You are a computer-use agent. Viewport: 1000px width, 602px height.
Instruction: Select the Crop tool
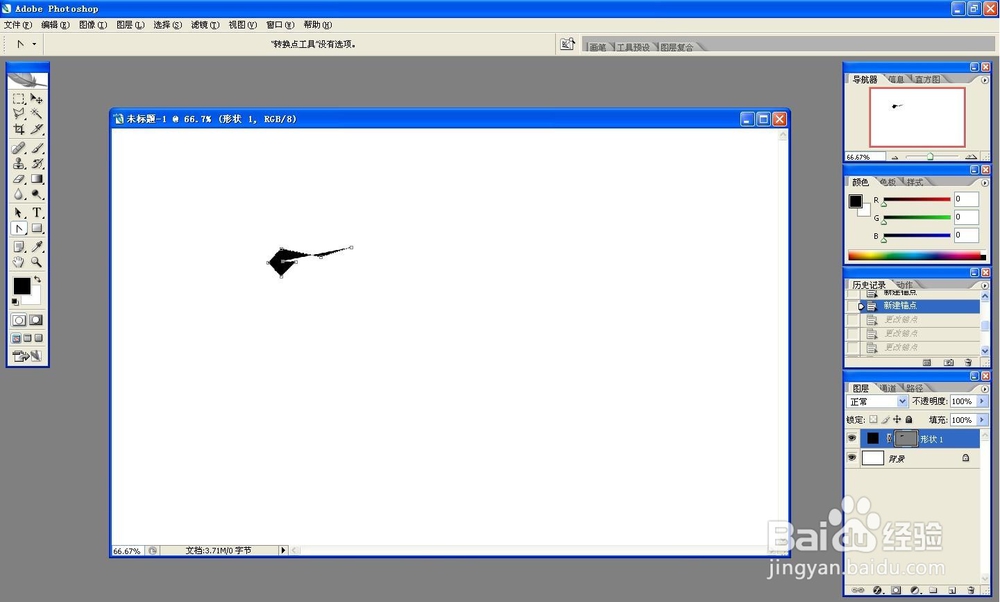pos(18,129)
